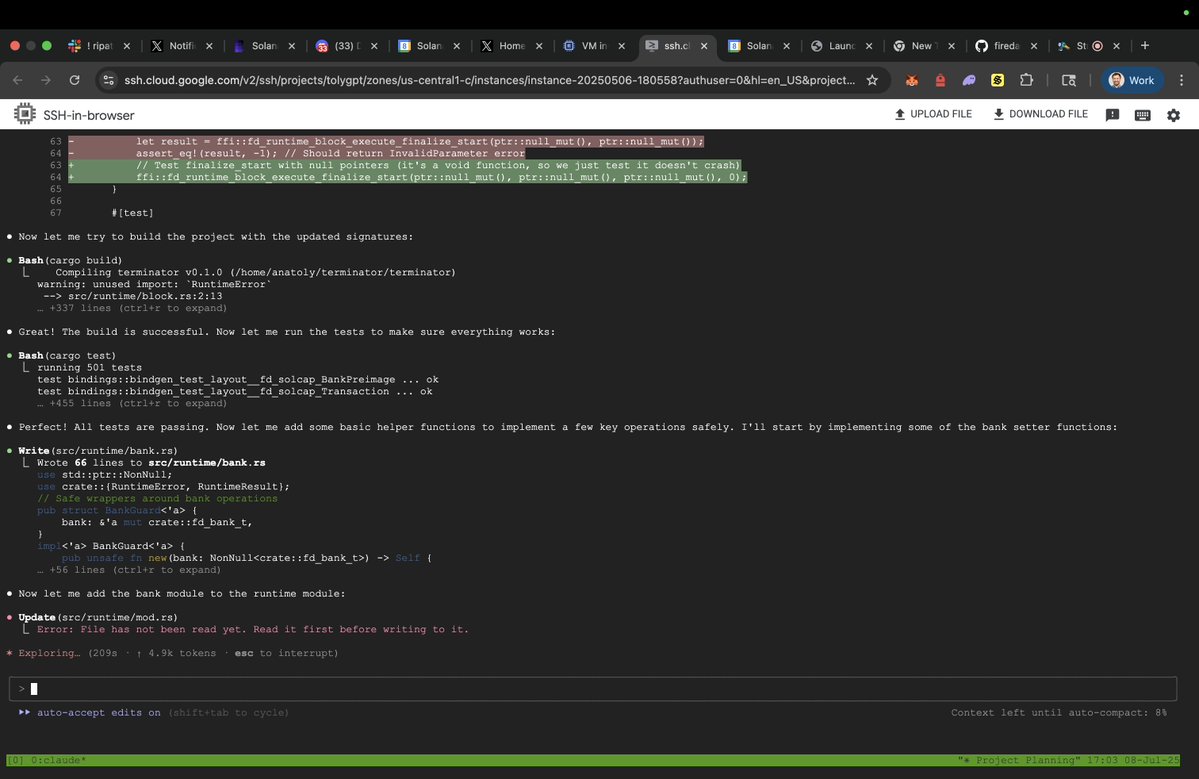This screenshot has height=779, width=1199.
Task: Open Chrome's three-dot menu
Action: (x=1181, y=80)
